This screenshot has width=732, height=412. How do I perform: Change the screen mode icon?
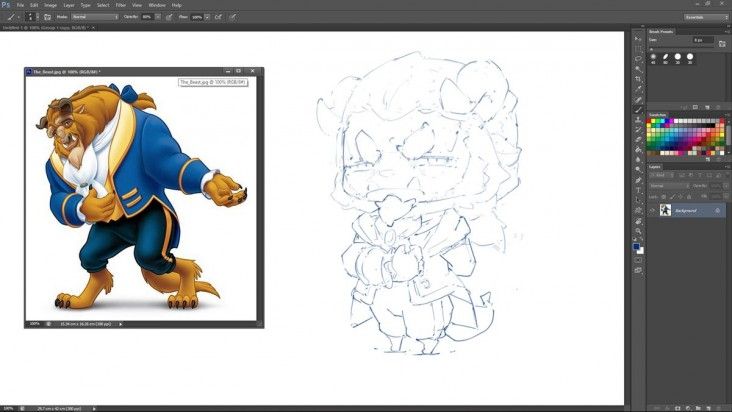coord(638,270)
